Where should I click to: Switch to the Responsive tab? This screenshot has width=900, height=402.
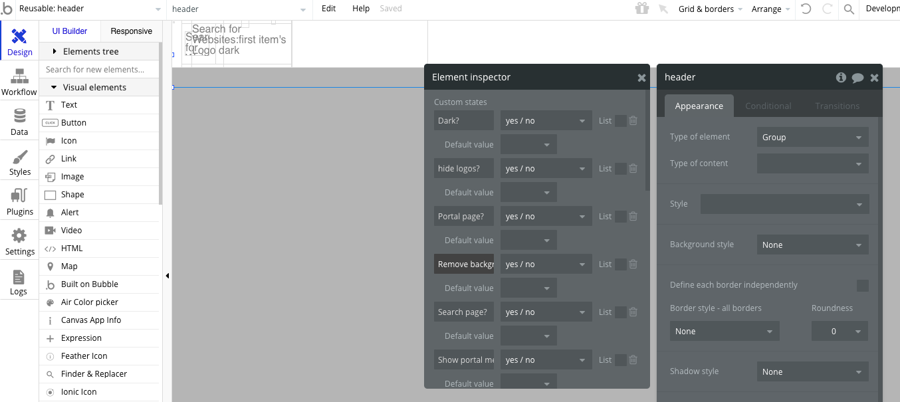(131, 31)
